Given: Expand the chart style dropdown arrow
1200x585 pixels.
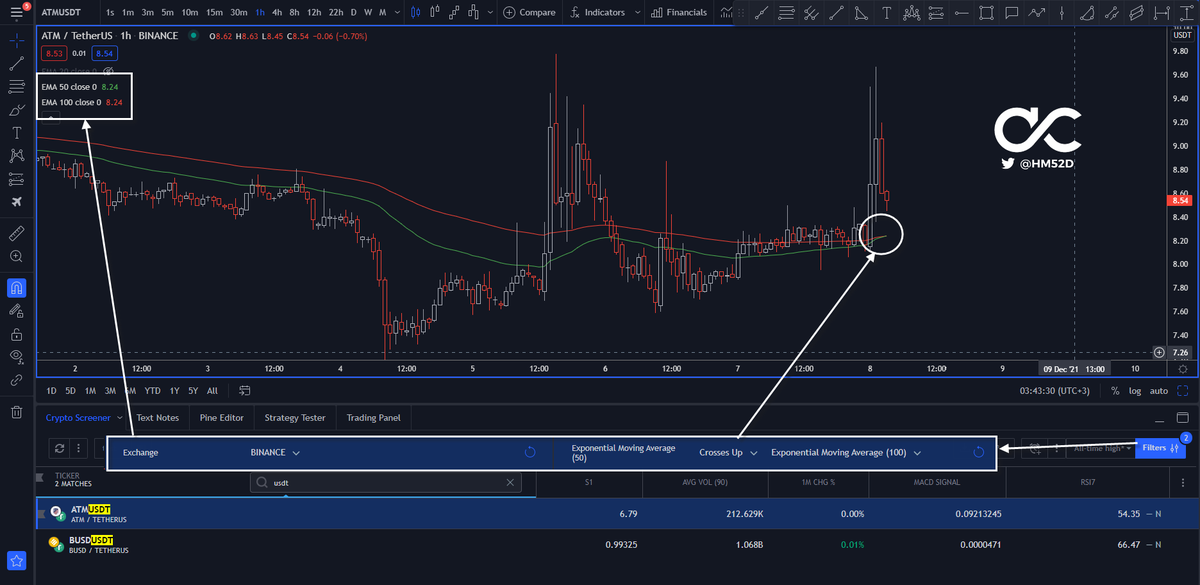Looking at the screenshot, I should (488, 13).
